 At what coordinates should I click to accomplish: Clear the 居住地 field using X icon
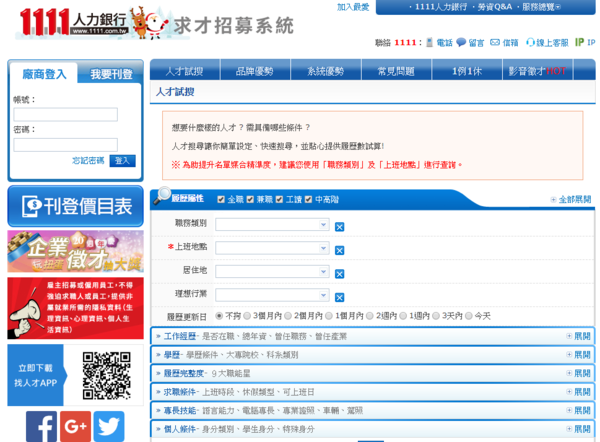pos(340,274)
